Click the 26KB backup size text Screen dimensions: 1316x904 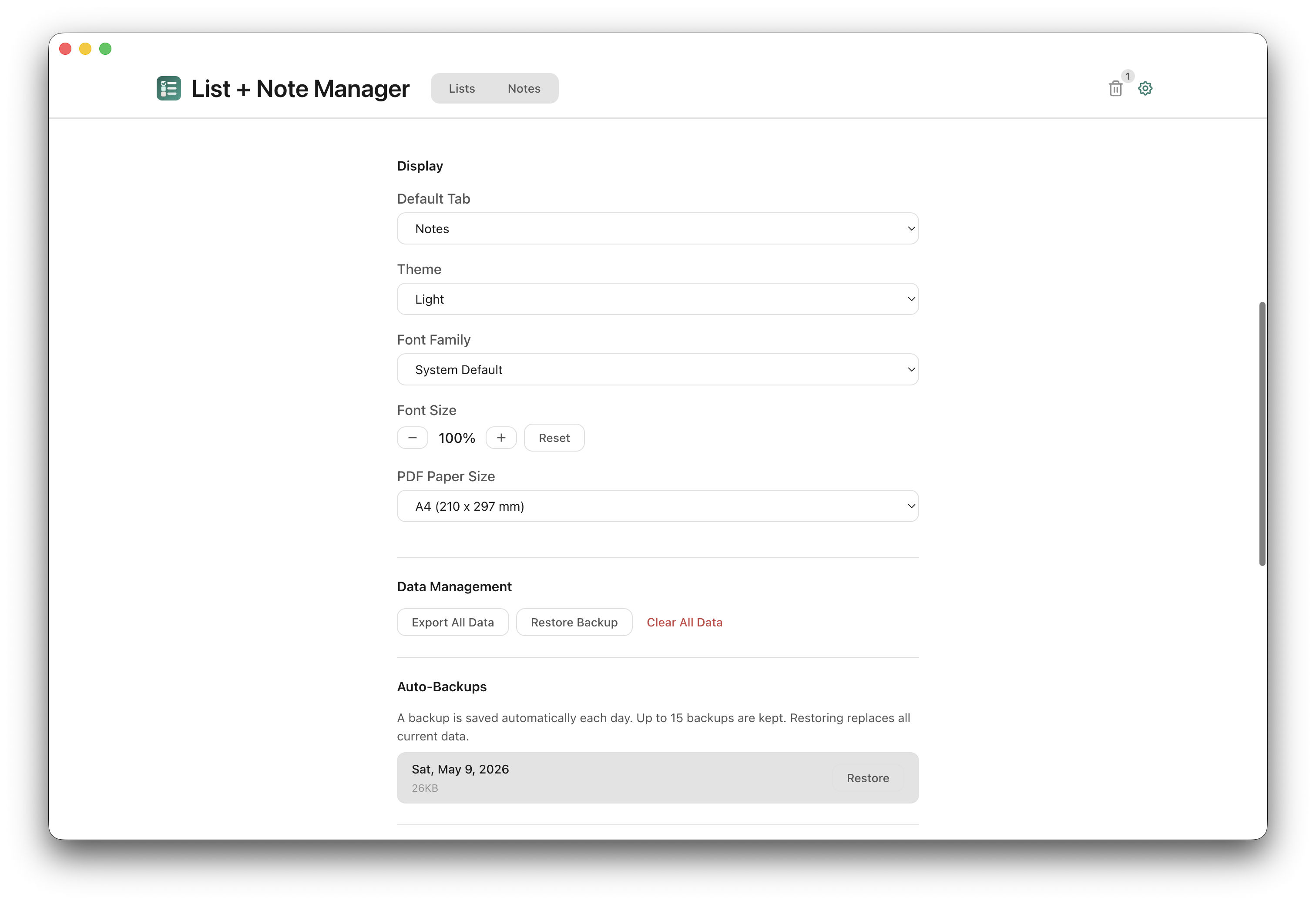(x=424, y=788)
